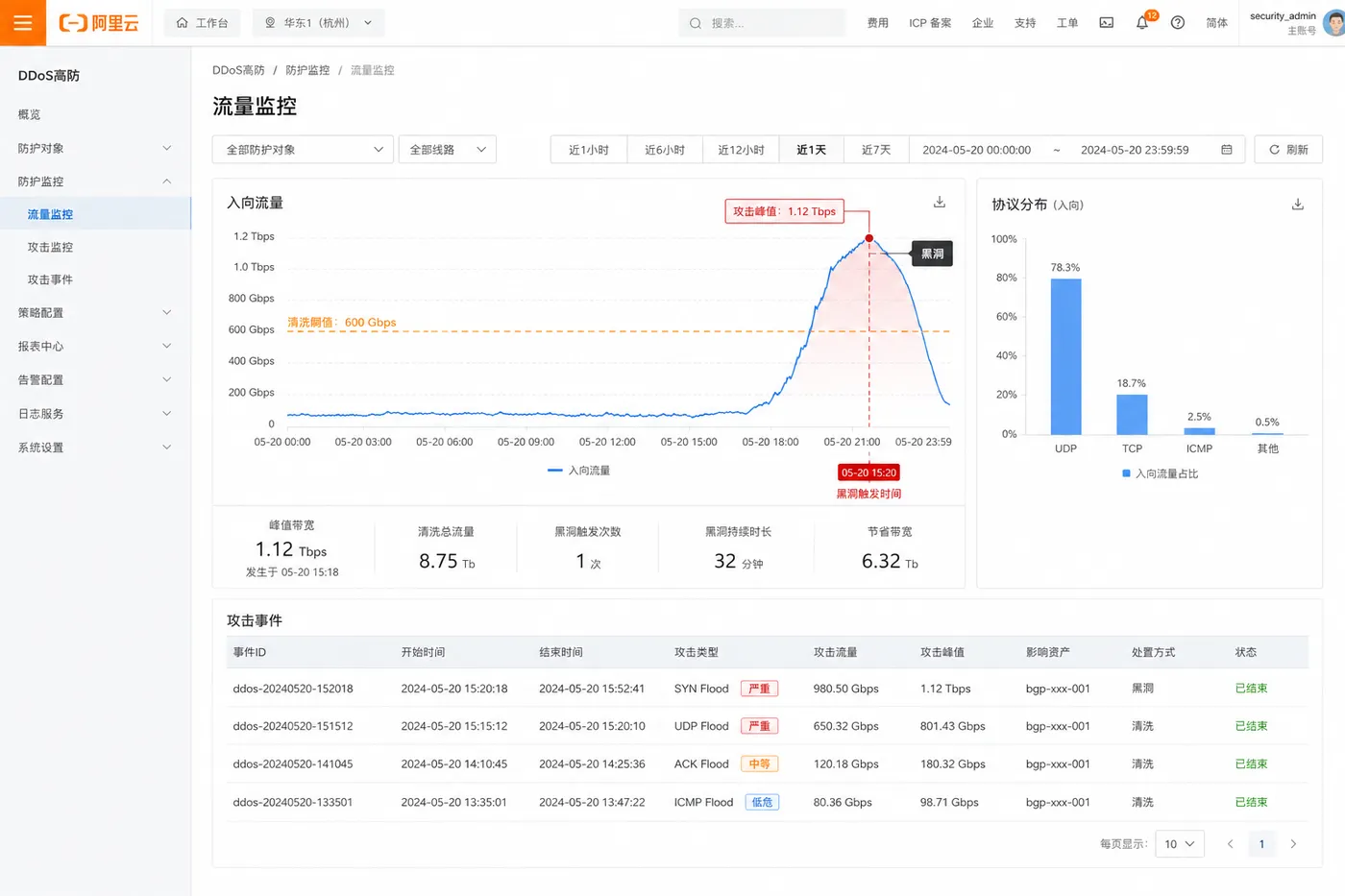The image size is (1345, 896).
Task: Open the 防护监控 breadcrumb link
Action: (307, 70)
